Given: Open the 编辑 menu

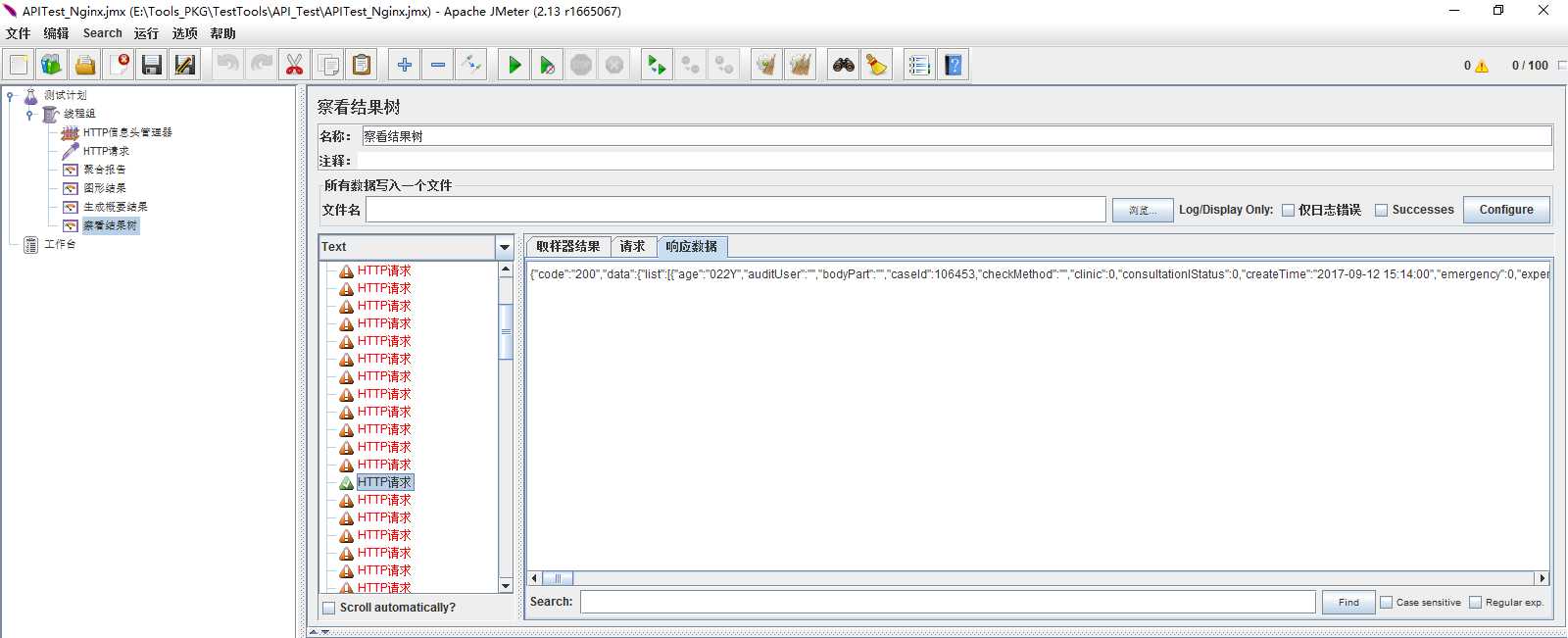Looking at the screenshot, I should [56, 33].
